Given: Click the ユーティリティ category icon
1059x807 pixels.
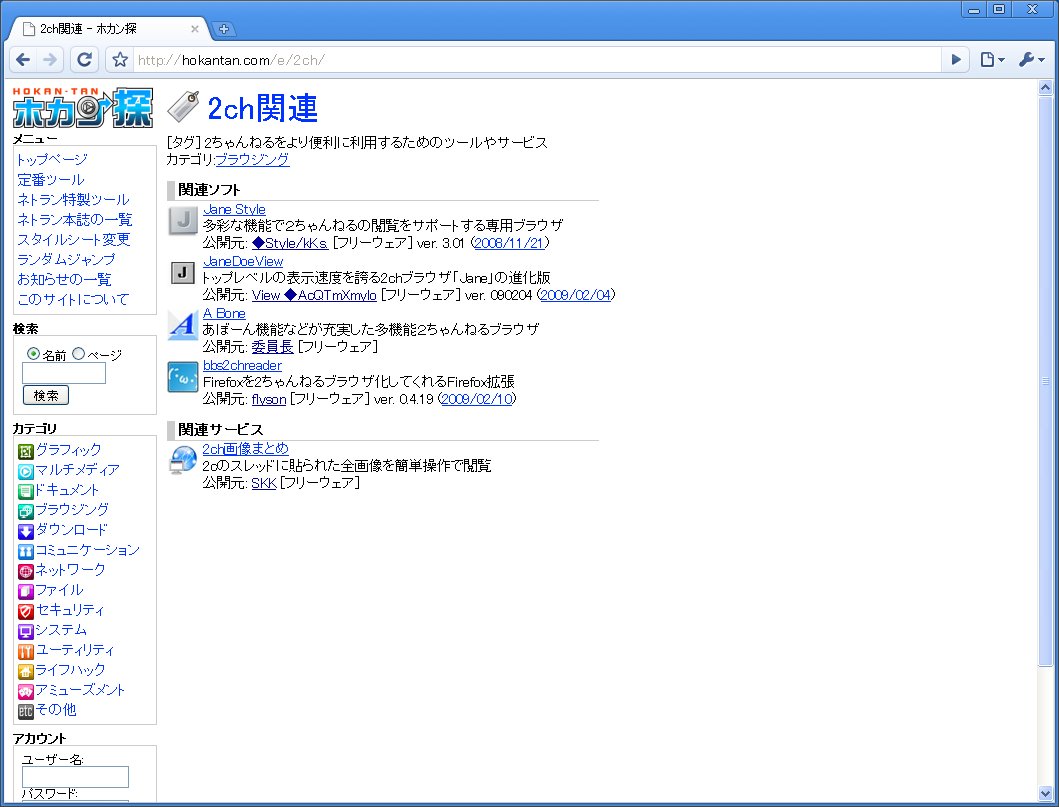Looking at the screenshot, I should pyautogui.click(x=25, y=651).
